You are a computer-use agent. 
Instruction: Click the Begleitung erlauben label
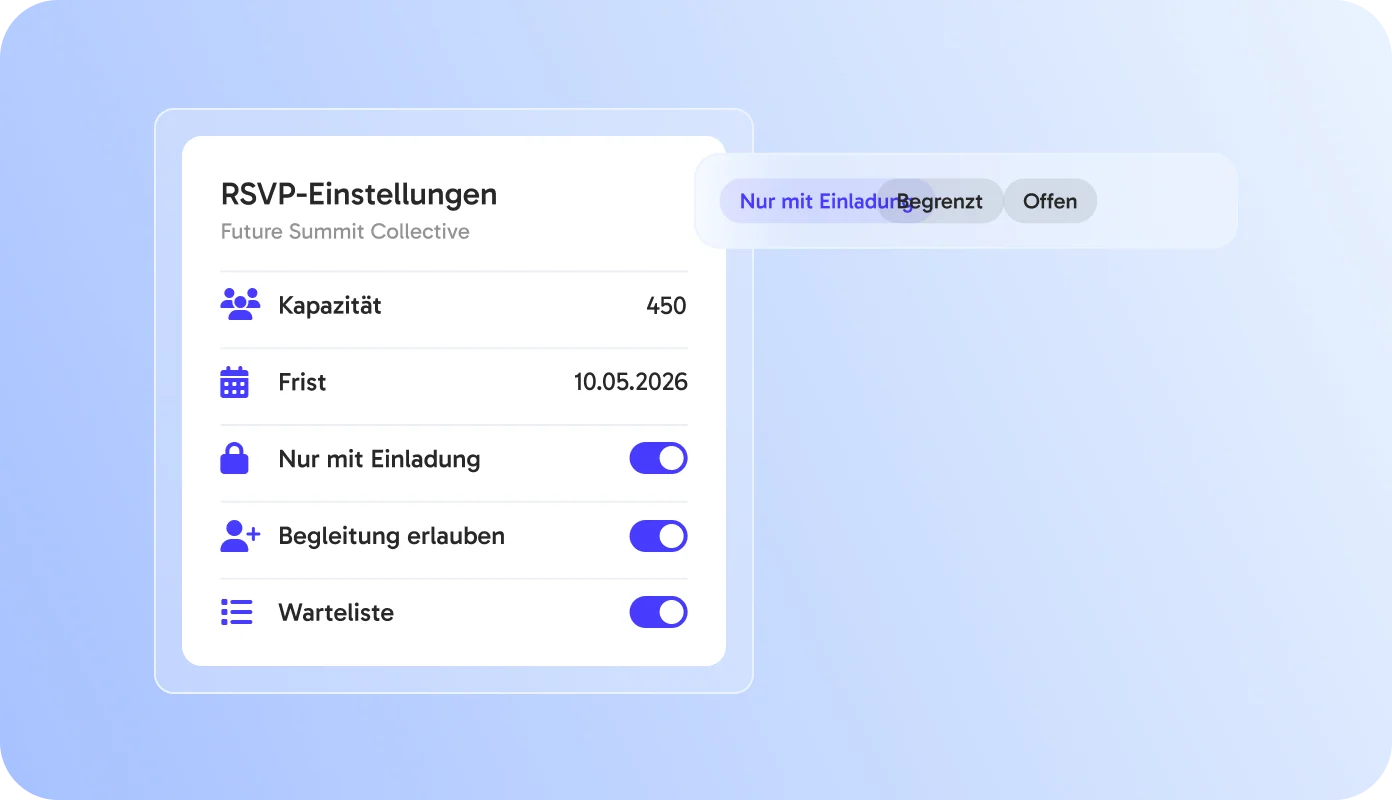pos(392,536)
